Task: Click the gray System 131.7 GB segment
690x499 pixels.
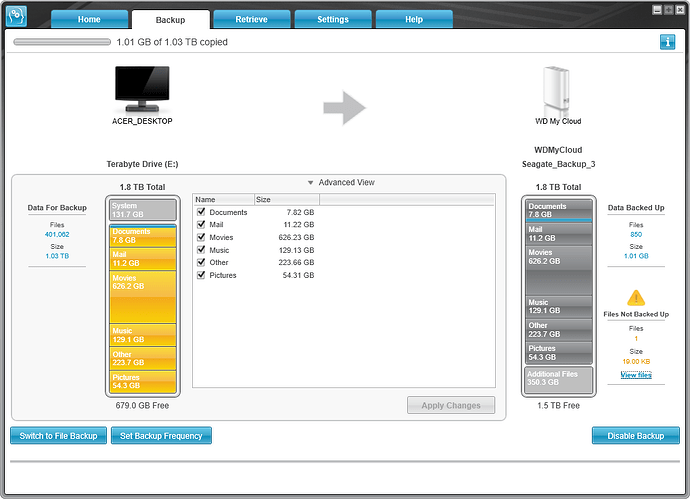Action: point(143,210)
